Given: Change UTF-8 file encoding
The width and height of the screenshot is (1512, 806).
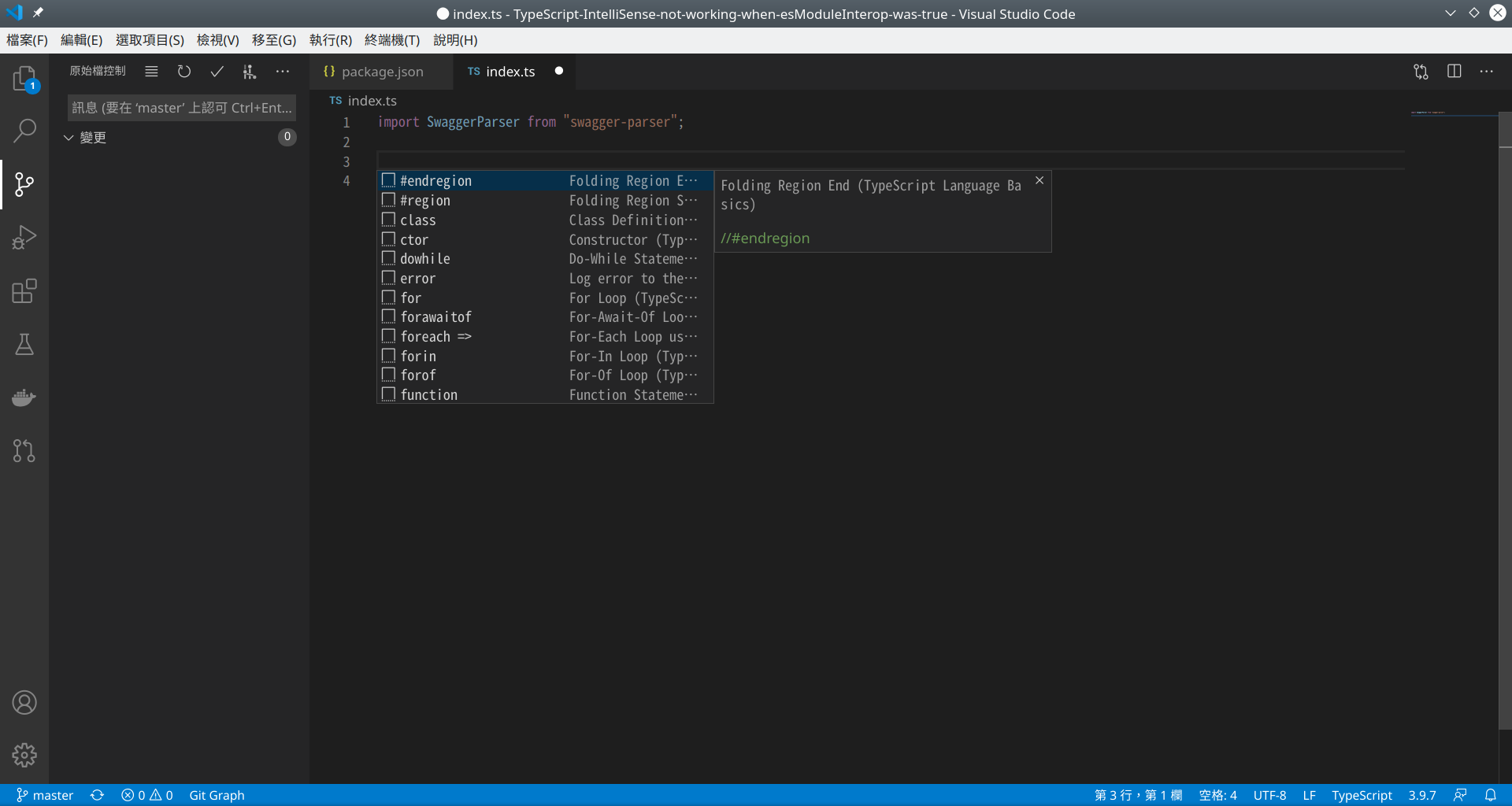Looking at the screenshot, I should pos(1269,795).
